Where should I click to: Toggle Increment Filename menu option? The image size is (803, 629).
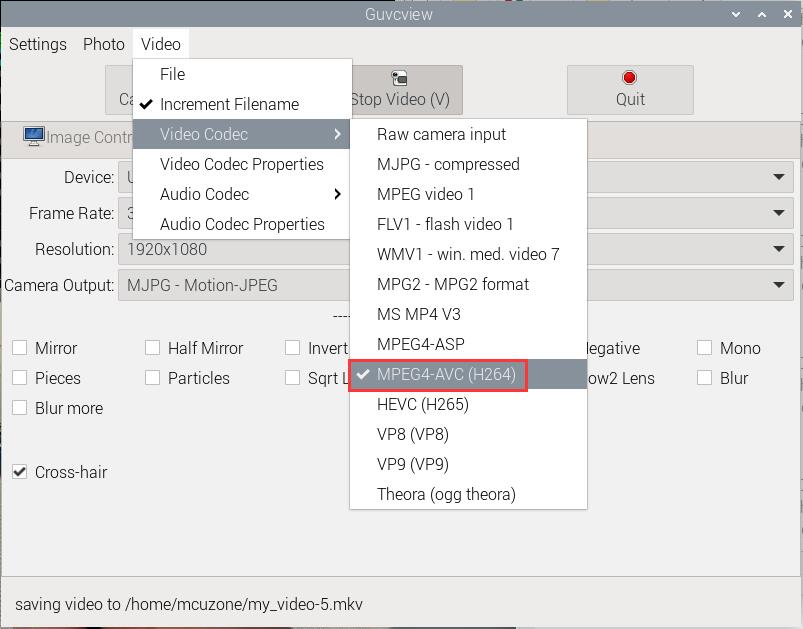229,104
